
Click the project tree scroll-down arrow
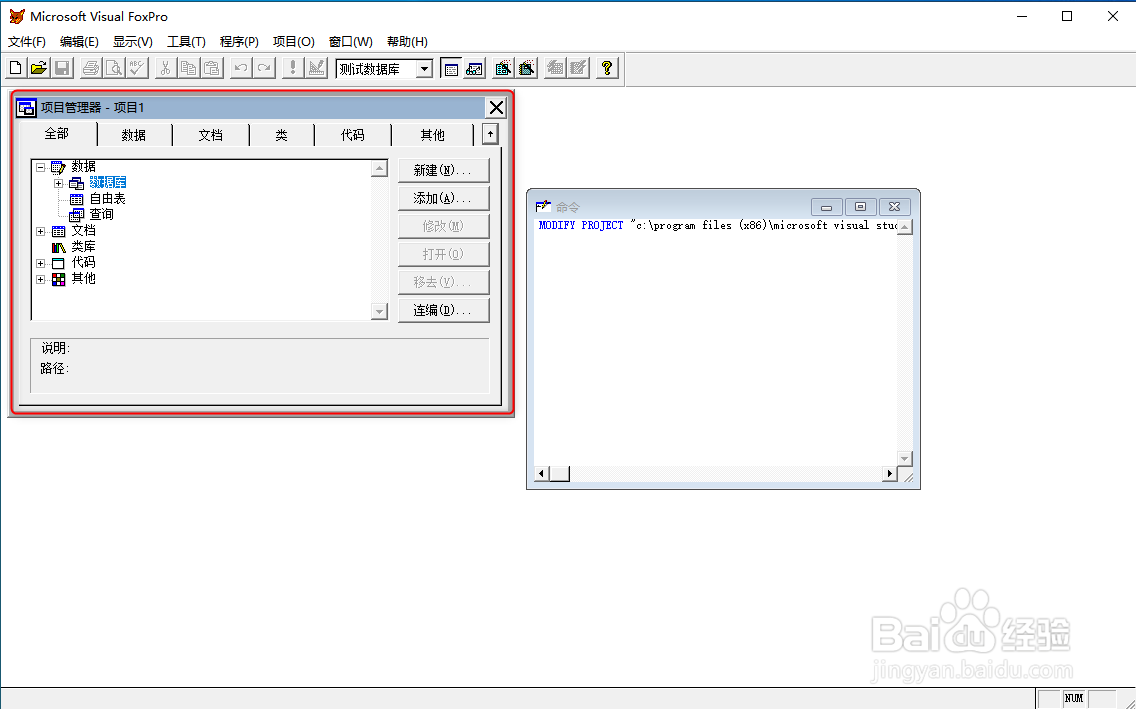tap(379, 311)
